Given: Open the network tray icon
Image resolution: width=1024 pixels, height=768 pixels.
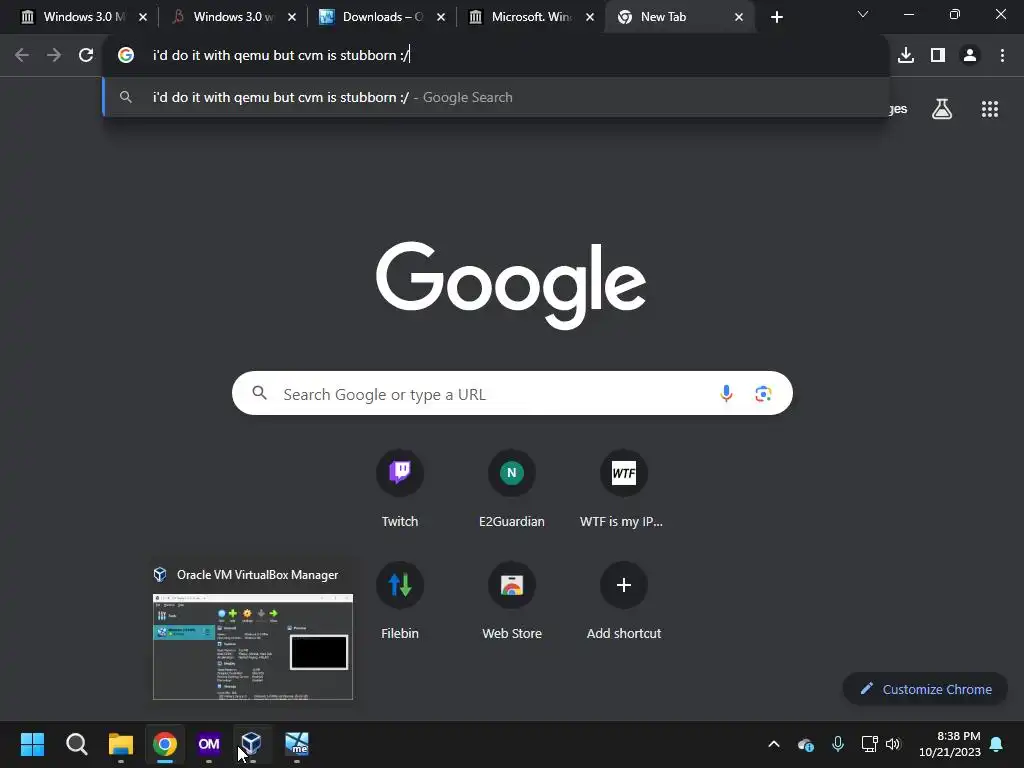Looking at the screenshot, I should click(869, 744).
